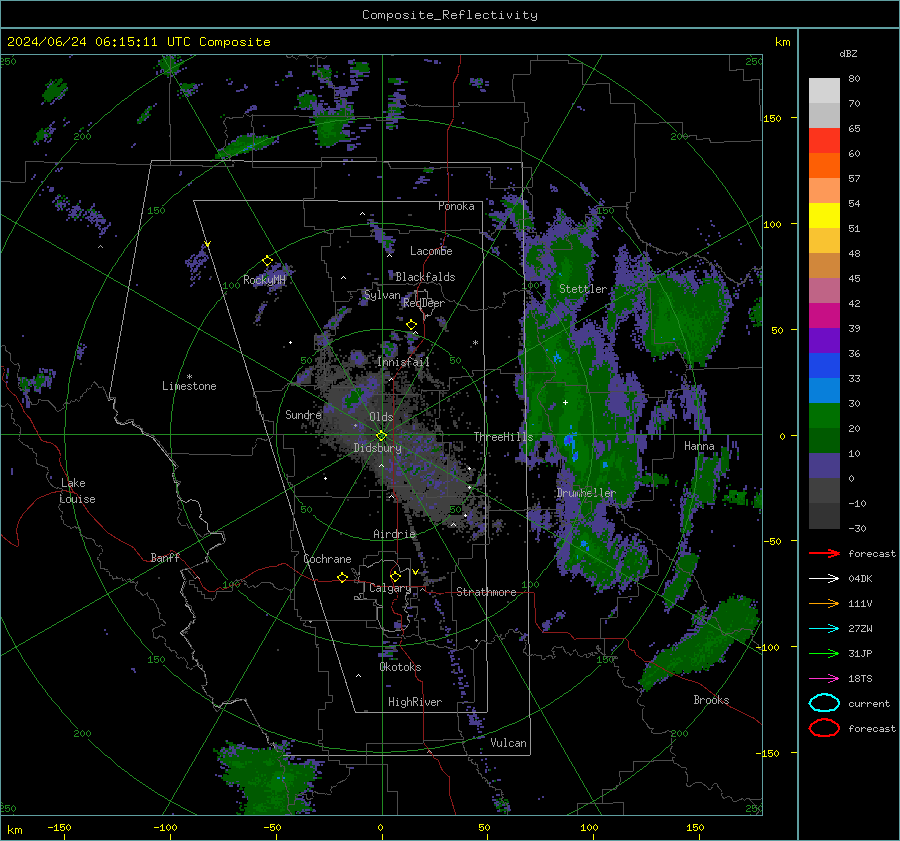This screenshot has height=841, width=900.
Task: Select the red 60-65 dBZ color swatch
Action: (824, 141)
